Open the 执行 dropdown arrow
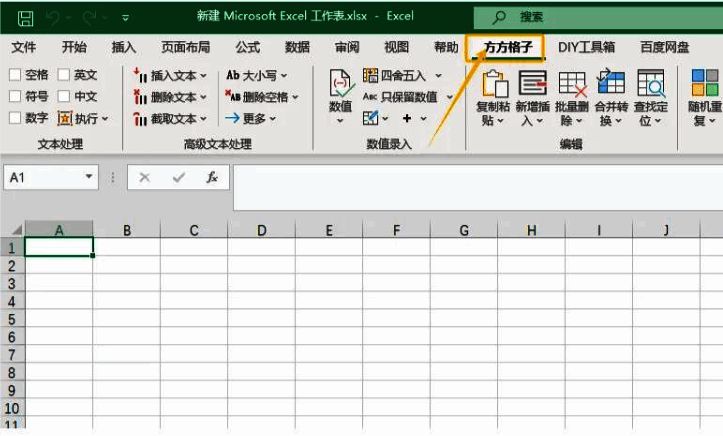Viewport: 723px width, 436px height. tap(105, 118)
